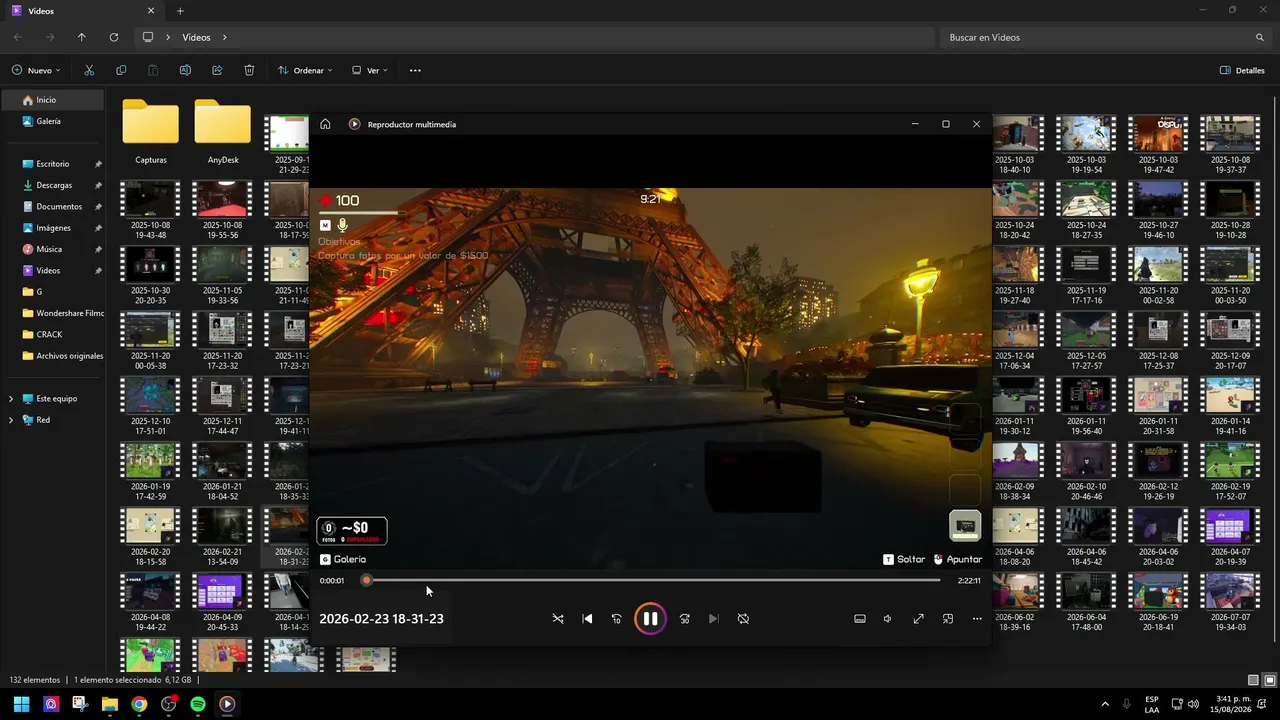Select video 2025-10-03 19-47-42
This screenshot has width=1280, height=720.
pyautogui.click(x=1157, y=144)
